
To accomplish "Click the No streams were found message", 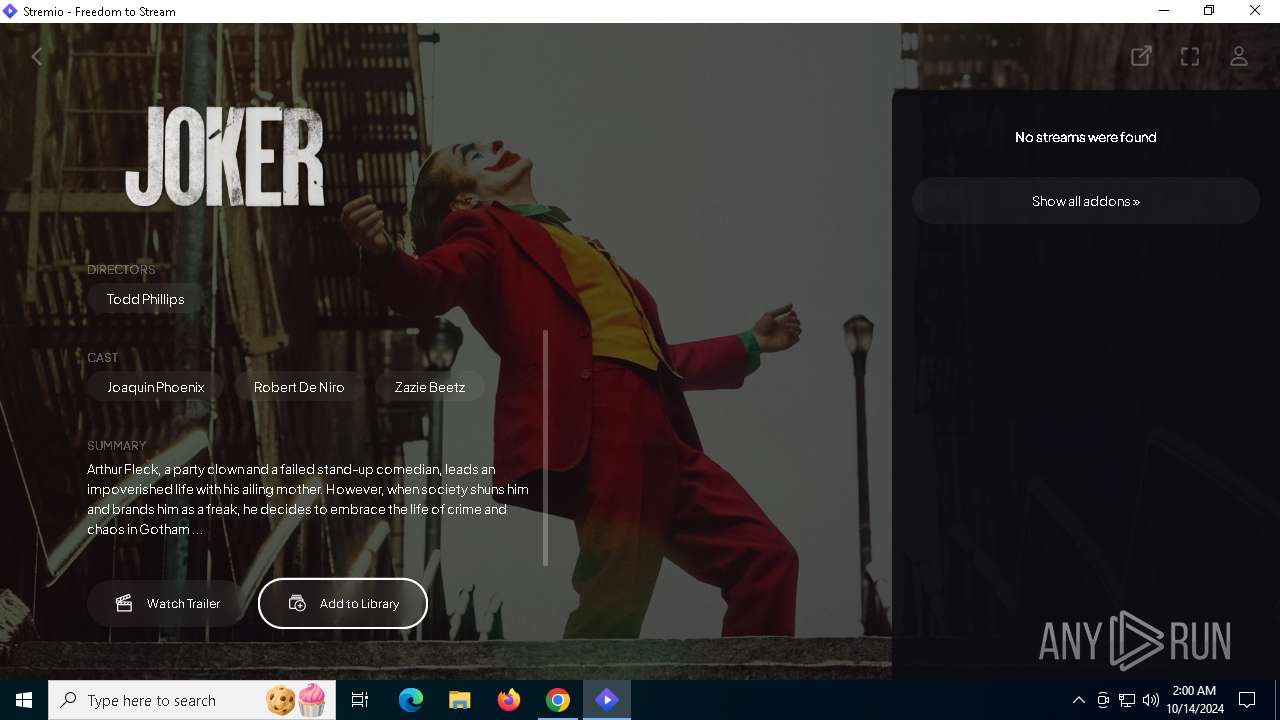I will [x=1086, y=137].
